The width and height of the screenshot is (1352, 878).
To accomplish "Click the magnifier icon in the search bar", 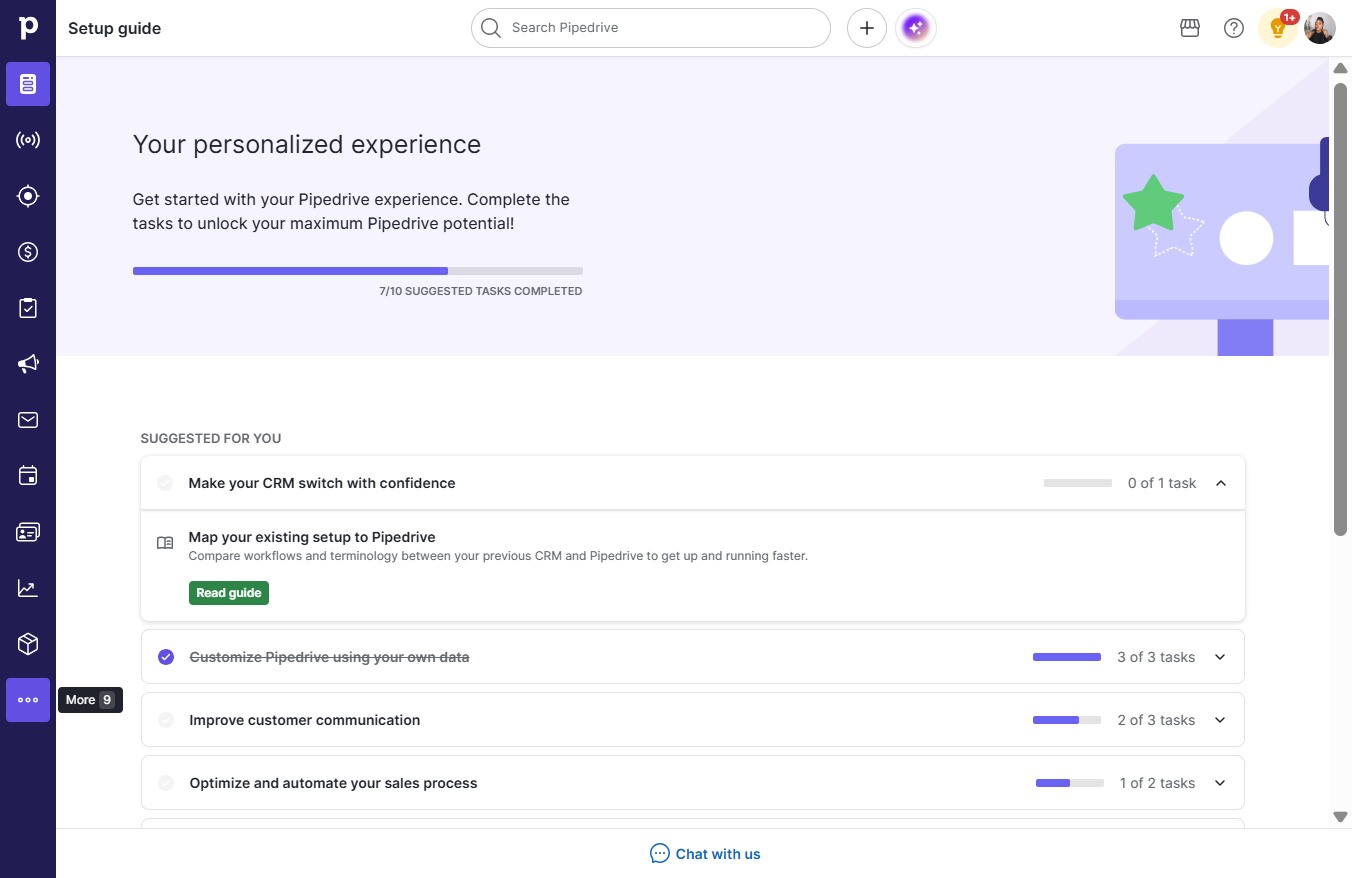I will tap(490, 28).
